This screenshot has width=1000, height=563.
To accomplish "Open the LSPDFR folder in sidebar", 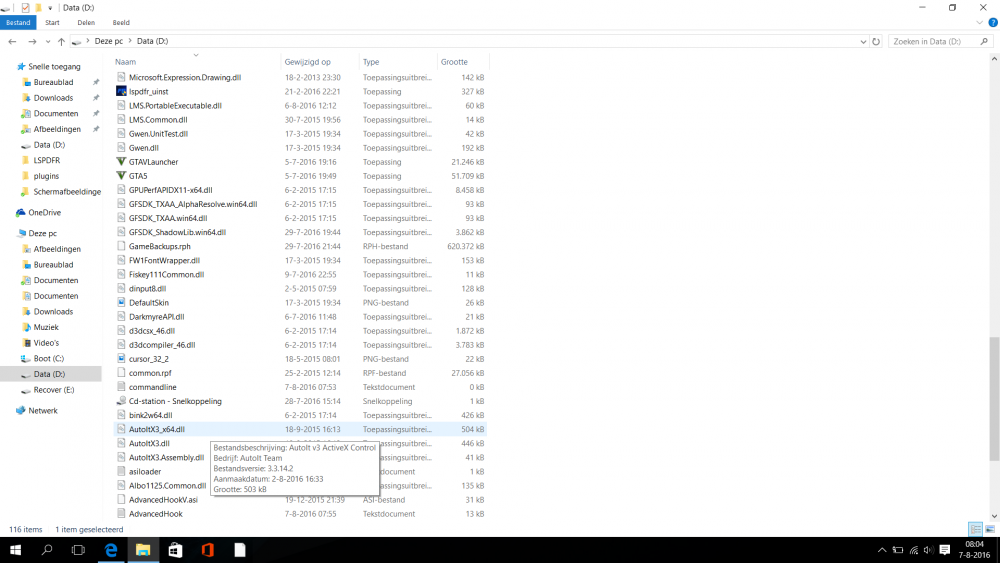I will (47, 160).
